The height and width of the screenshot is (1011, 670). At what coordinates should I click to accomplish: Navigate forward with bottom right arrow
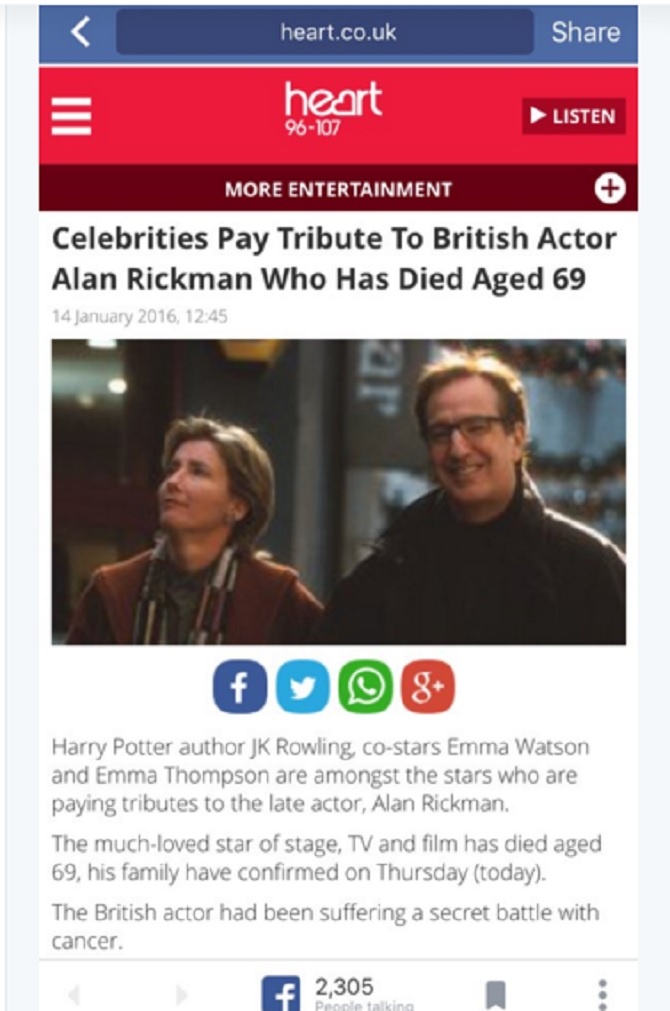pos(181,994)
